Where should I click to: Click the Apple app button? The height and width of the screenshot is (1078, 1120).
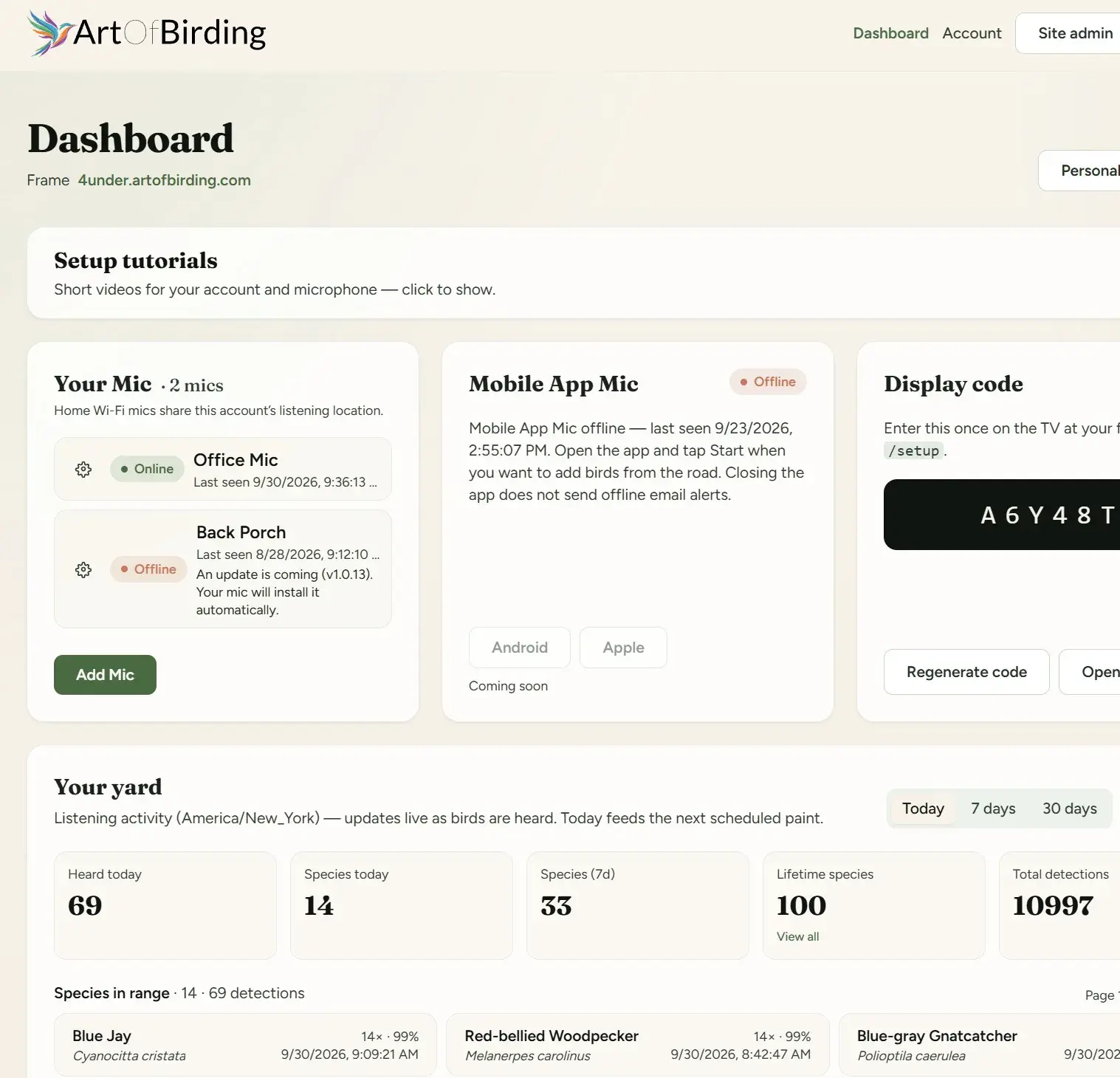click(623, 648)
